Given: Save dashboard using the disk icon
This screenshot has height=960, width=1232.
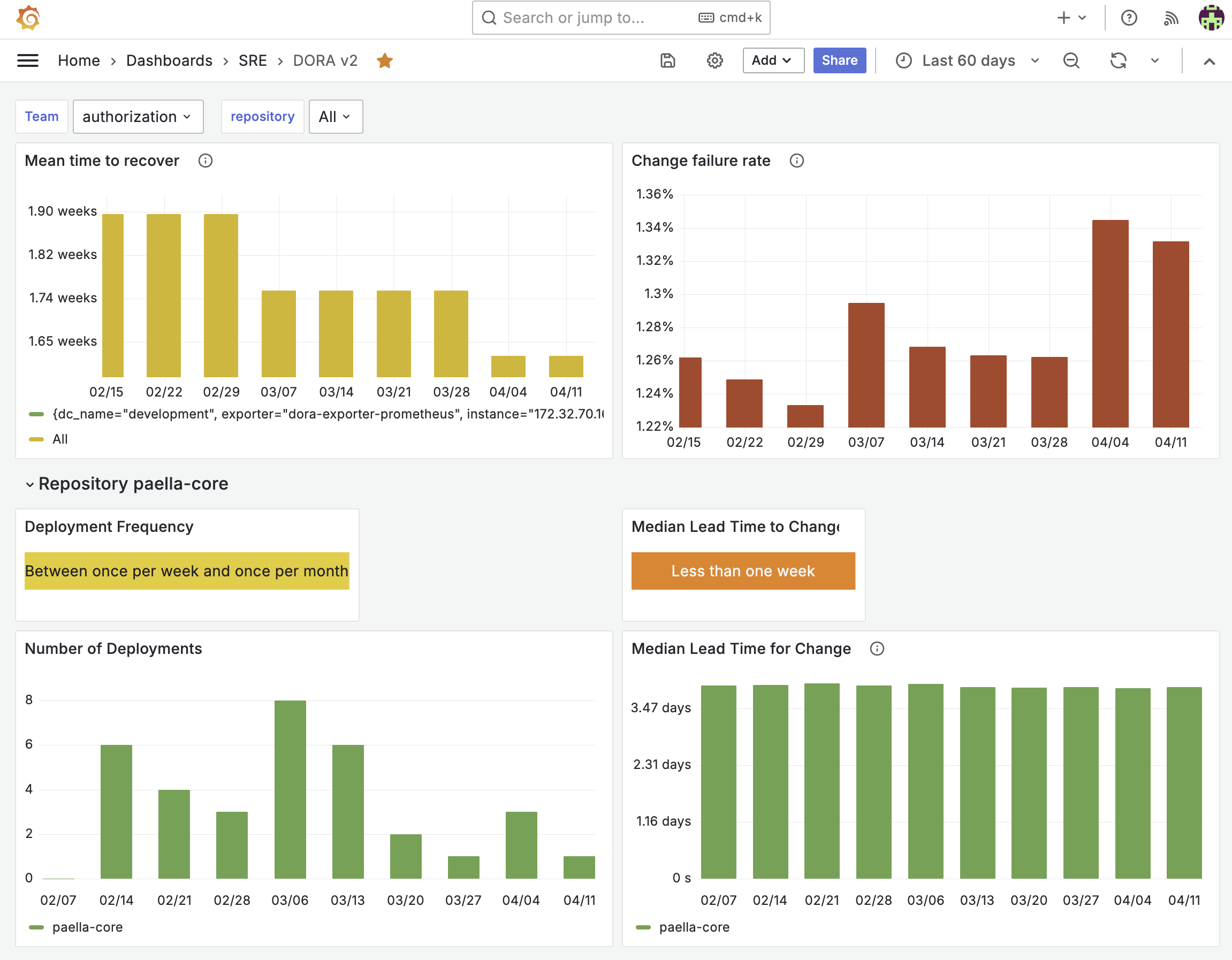Looking at the screenshot, I should pyautogui.click(x=668, y=60).
